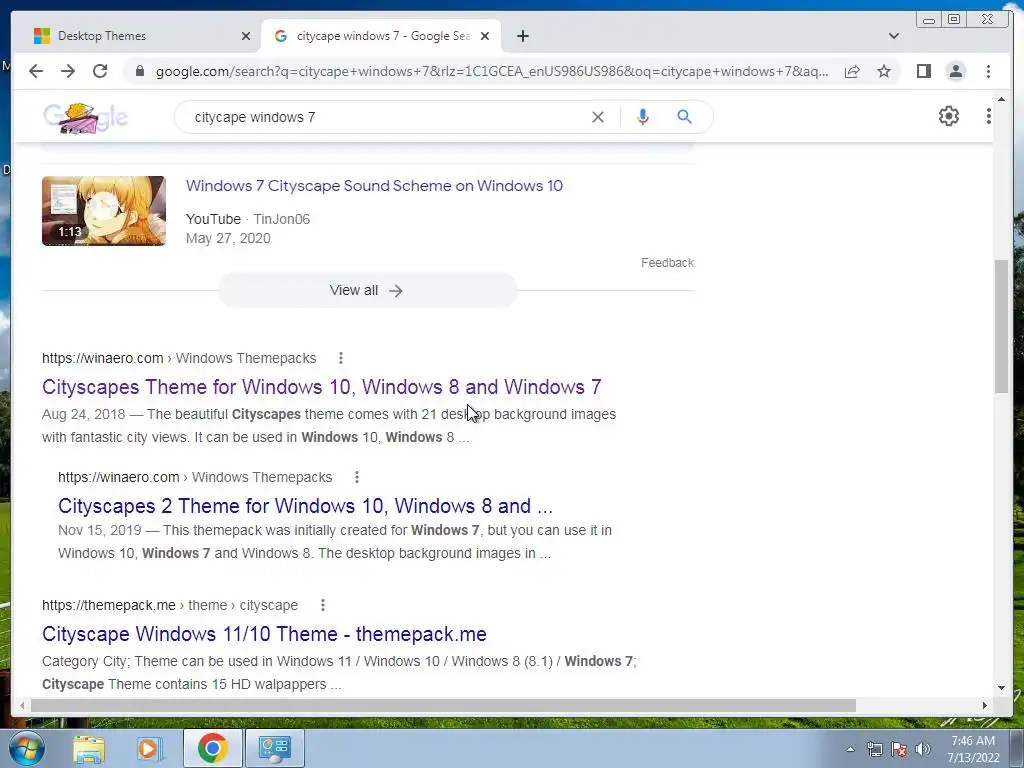Show hidden system tray icons
Viewport: 1024px width, 768px height.
(850, 750)
